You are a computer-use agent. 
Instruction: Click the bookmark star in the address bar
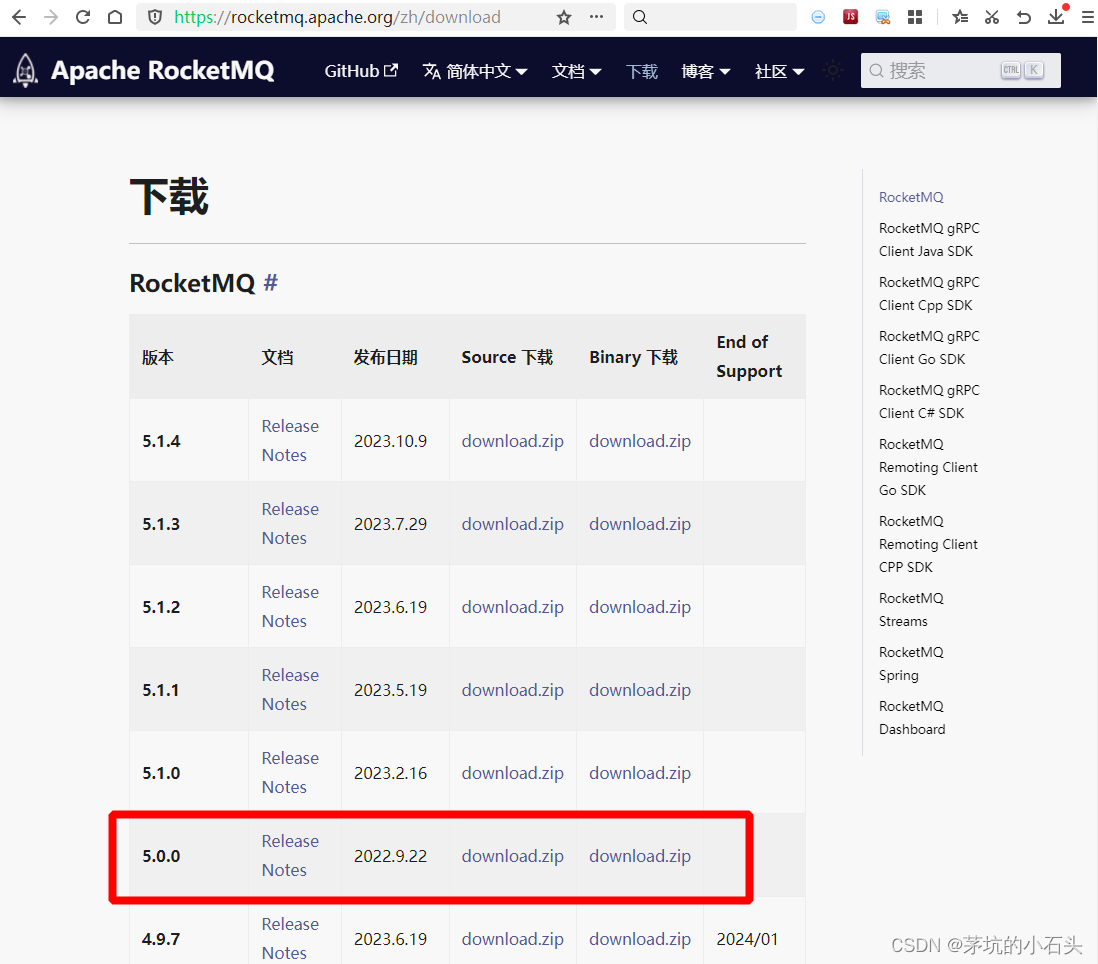563,17
